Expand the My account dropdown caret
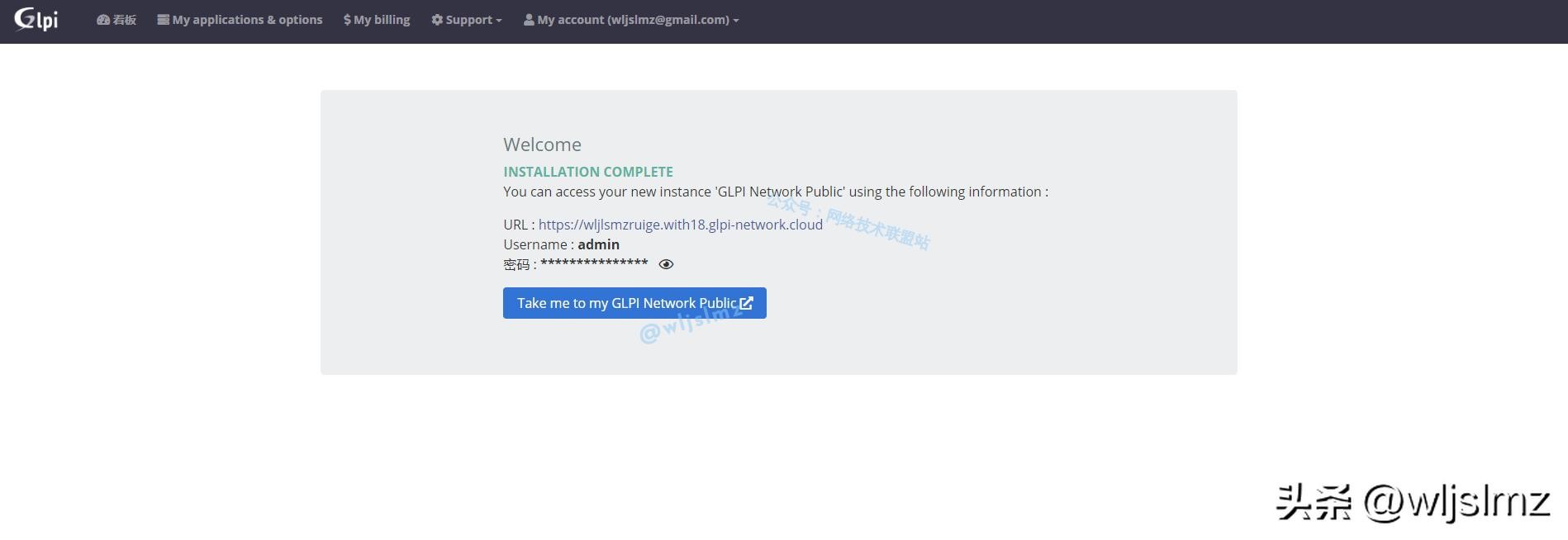 736,21
